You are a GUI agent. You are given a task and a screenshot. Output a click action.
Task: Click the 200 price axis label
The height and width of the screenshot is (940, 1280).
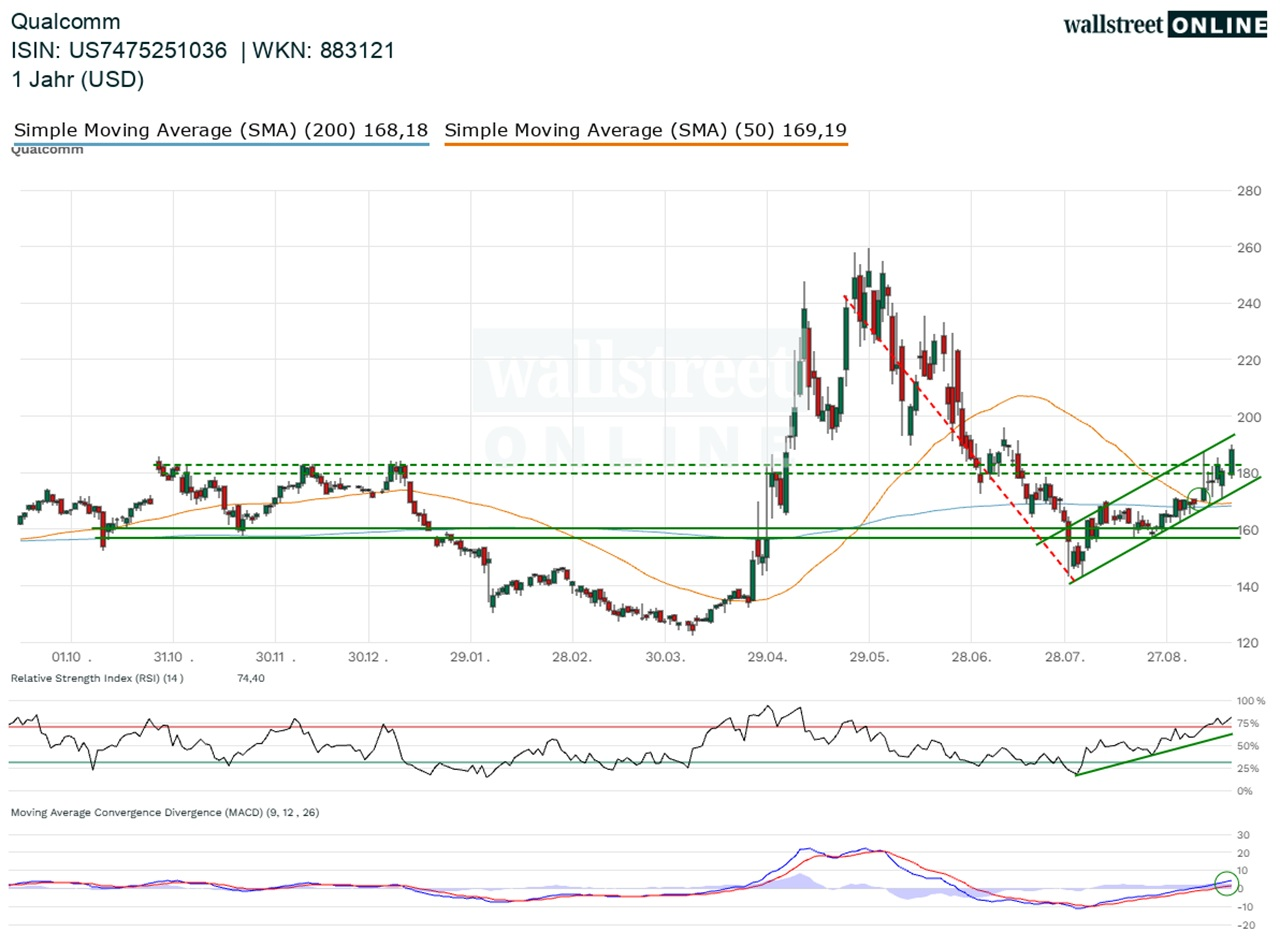pyautogui.click(x=1248, y=417)
